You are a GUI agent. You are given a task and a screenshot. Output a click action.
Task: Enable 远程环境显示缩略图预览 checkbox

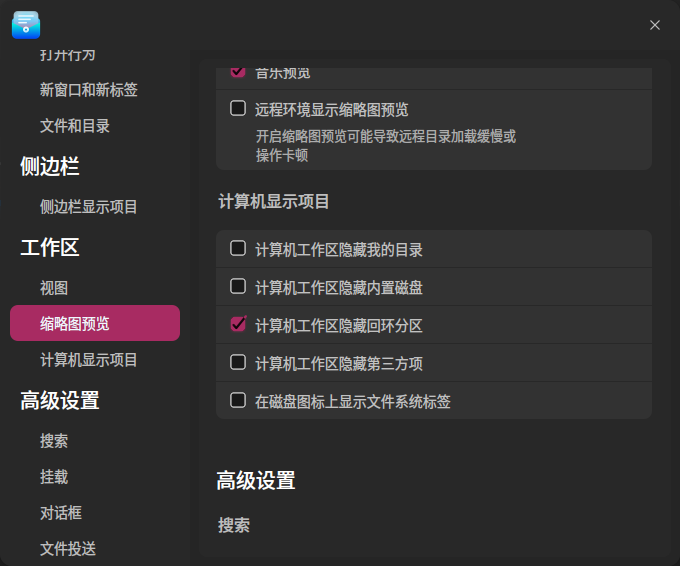click(238, 108)
